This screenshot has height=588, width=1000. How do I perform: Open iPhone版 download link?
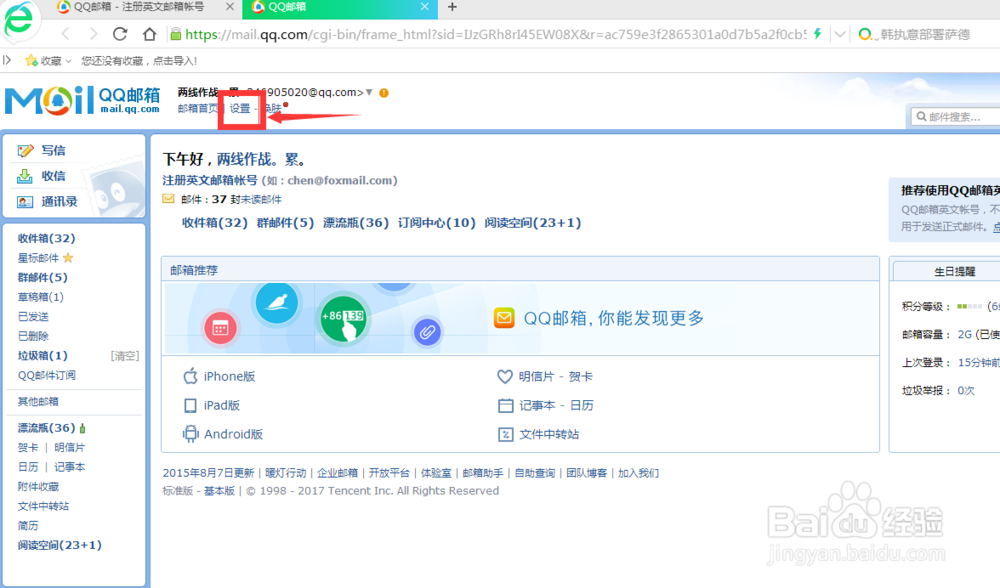point(229,376)
